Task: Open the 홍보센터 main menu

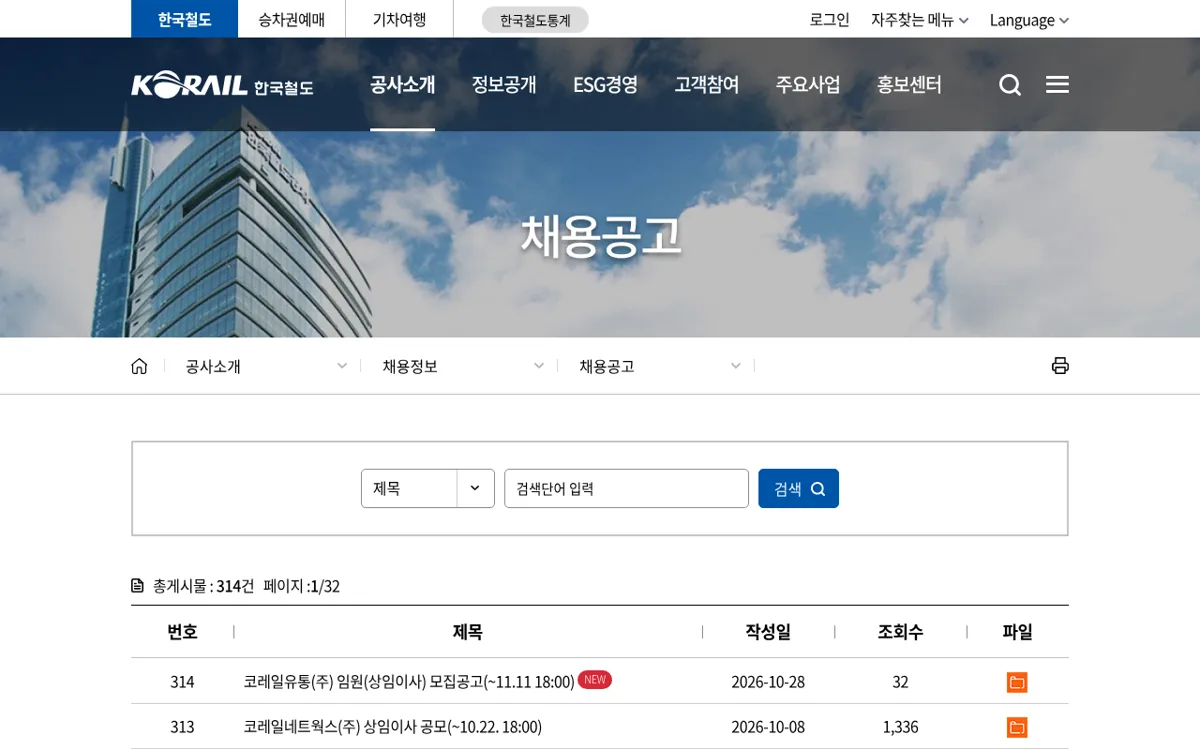Action: coord(909,85)
